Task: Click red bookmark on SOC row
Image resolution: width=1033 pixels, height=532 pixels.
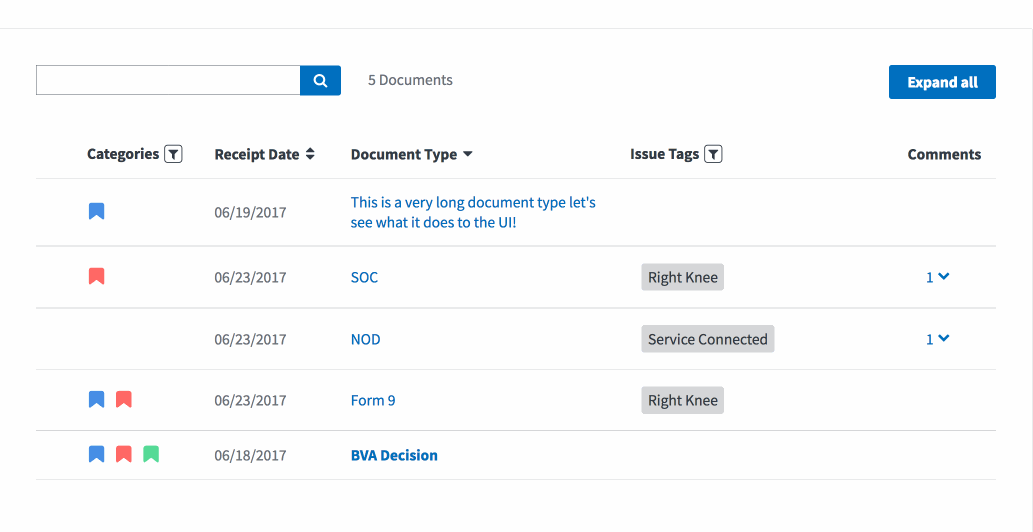Action: click(x=96, y=276)
